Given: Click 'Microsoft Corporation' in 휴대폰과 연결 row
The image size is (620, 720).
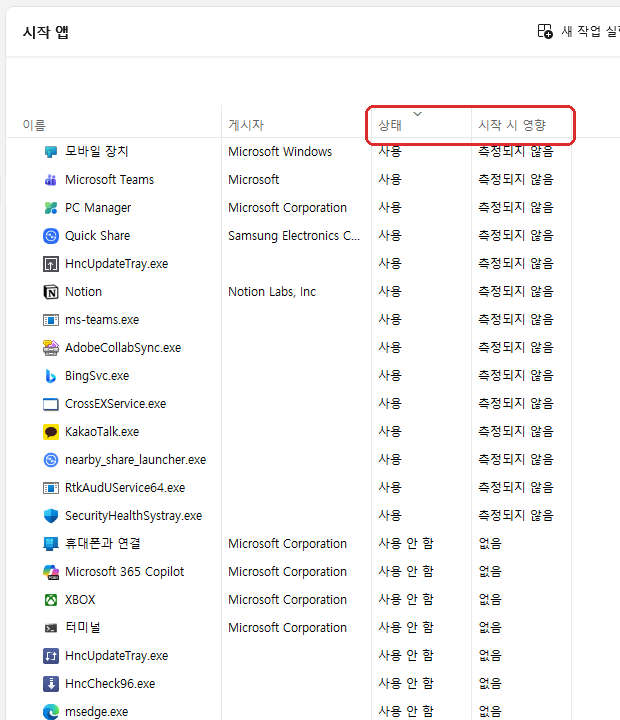Looking at the screenshot, I should (287, 544).
